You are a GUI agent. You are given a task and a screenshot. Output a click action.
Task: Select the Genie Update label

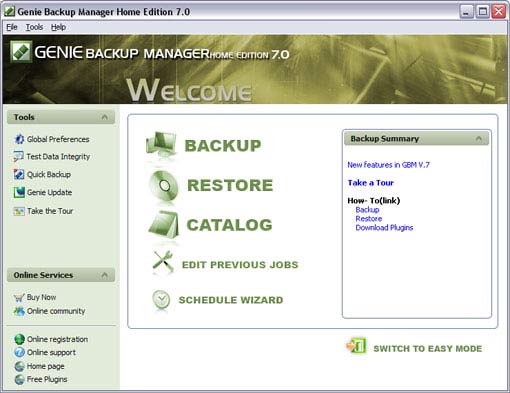point(49,192)
